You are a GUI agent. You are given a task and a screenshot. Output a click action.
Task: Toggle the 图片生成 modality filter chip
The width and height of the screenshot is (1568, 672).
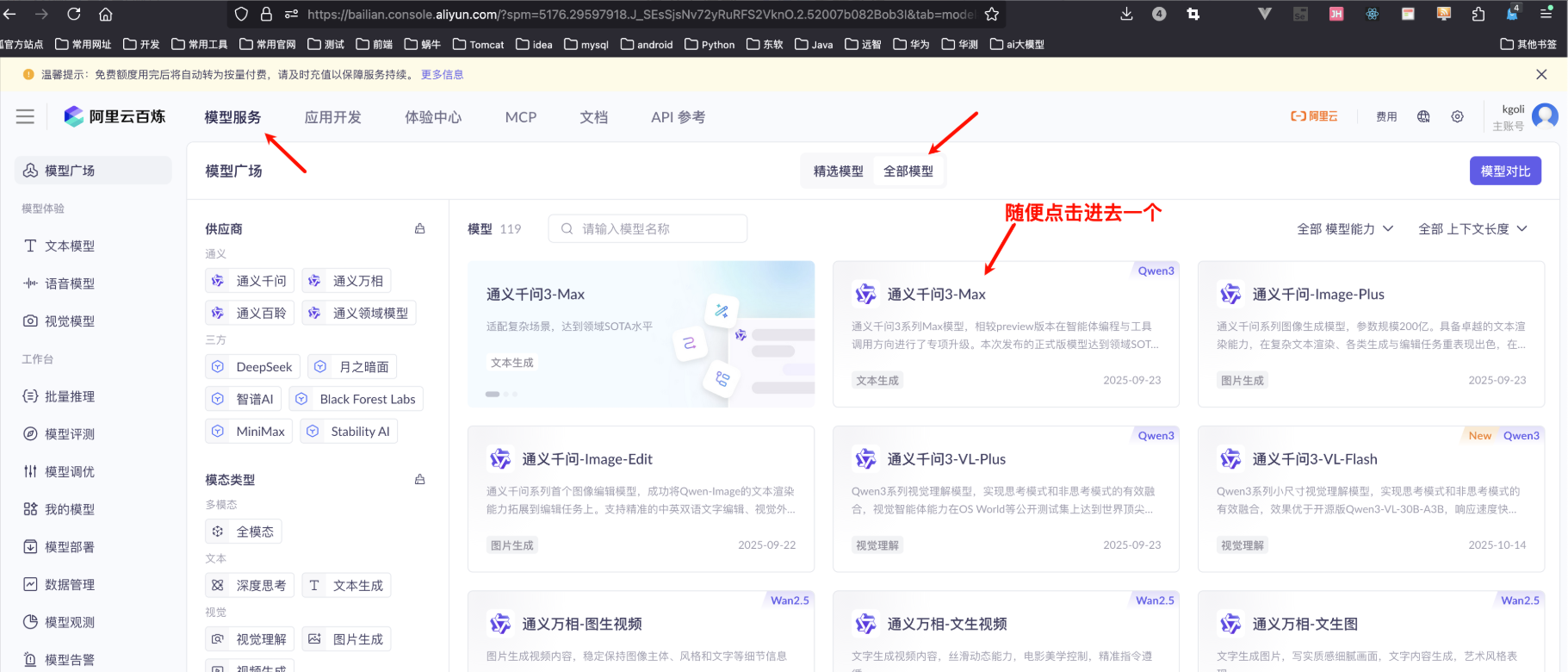[346, 639]
